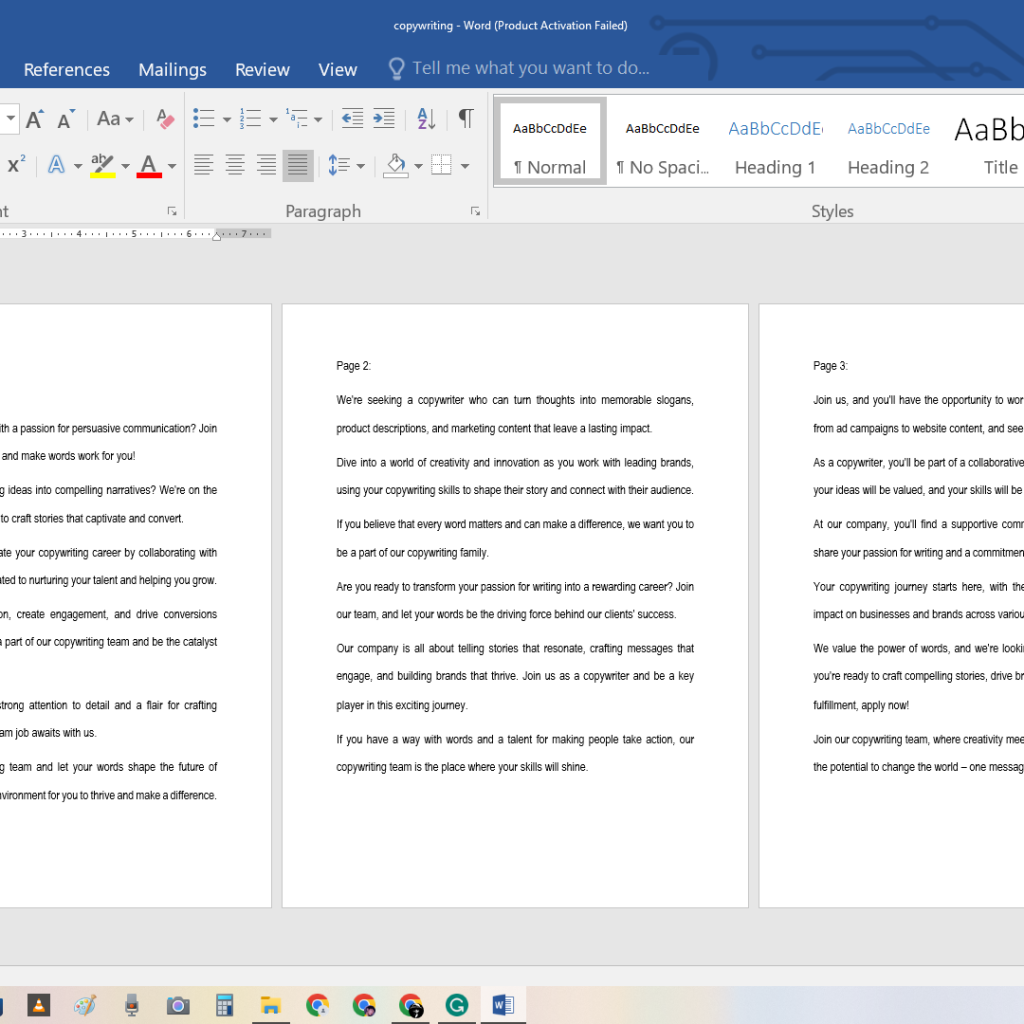Expand the numbering library dropdown arrow

tap(273, 120)
